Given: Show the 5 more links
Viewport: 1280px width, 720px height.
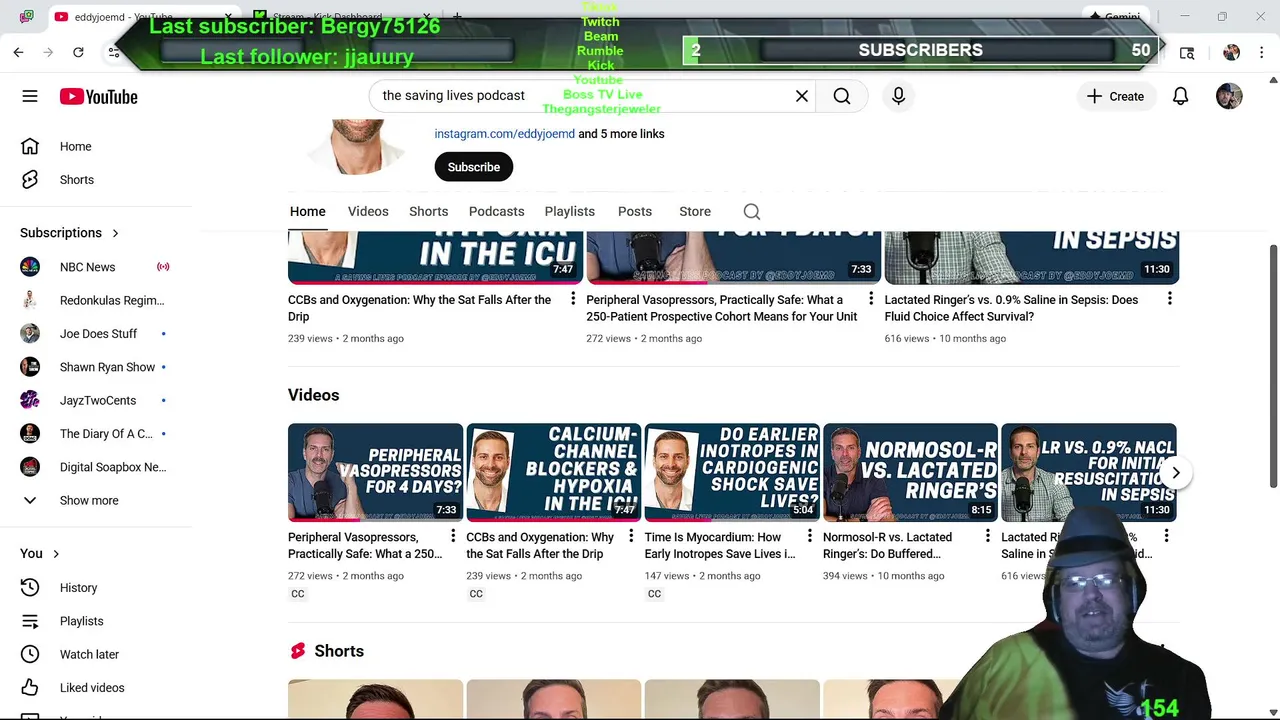Looking at the screenshot, I should click(x=621, y=133).
